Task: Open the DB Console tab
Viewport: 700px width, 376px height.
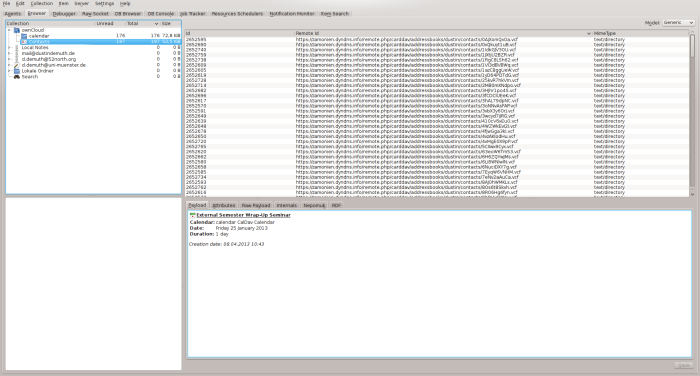Action: 161,14
